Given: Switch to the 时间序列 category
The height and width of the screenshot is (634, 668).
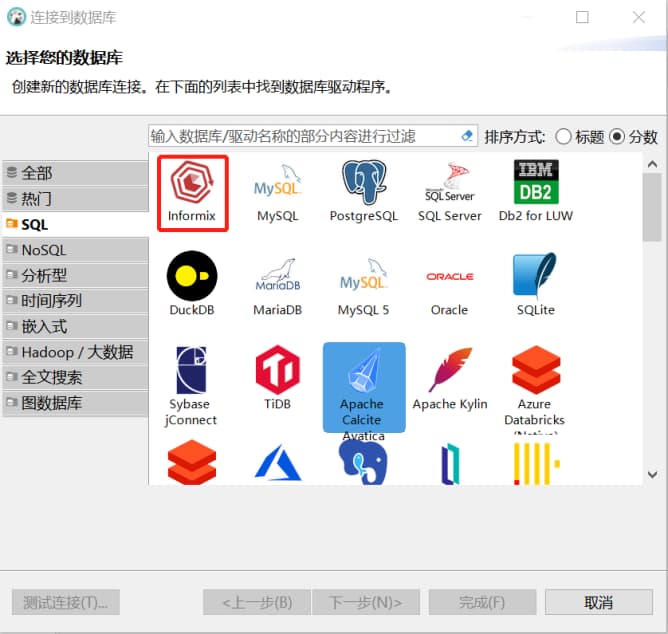Looking at the screenshot, I should point(75,301).
